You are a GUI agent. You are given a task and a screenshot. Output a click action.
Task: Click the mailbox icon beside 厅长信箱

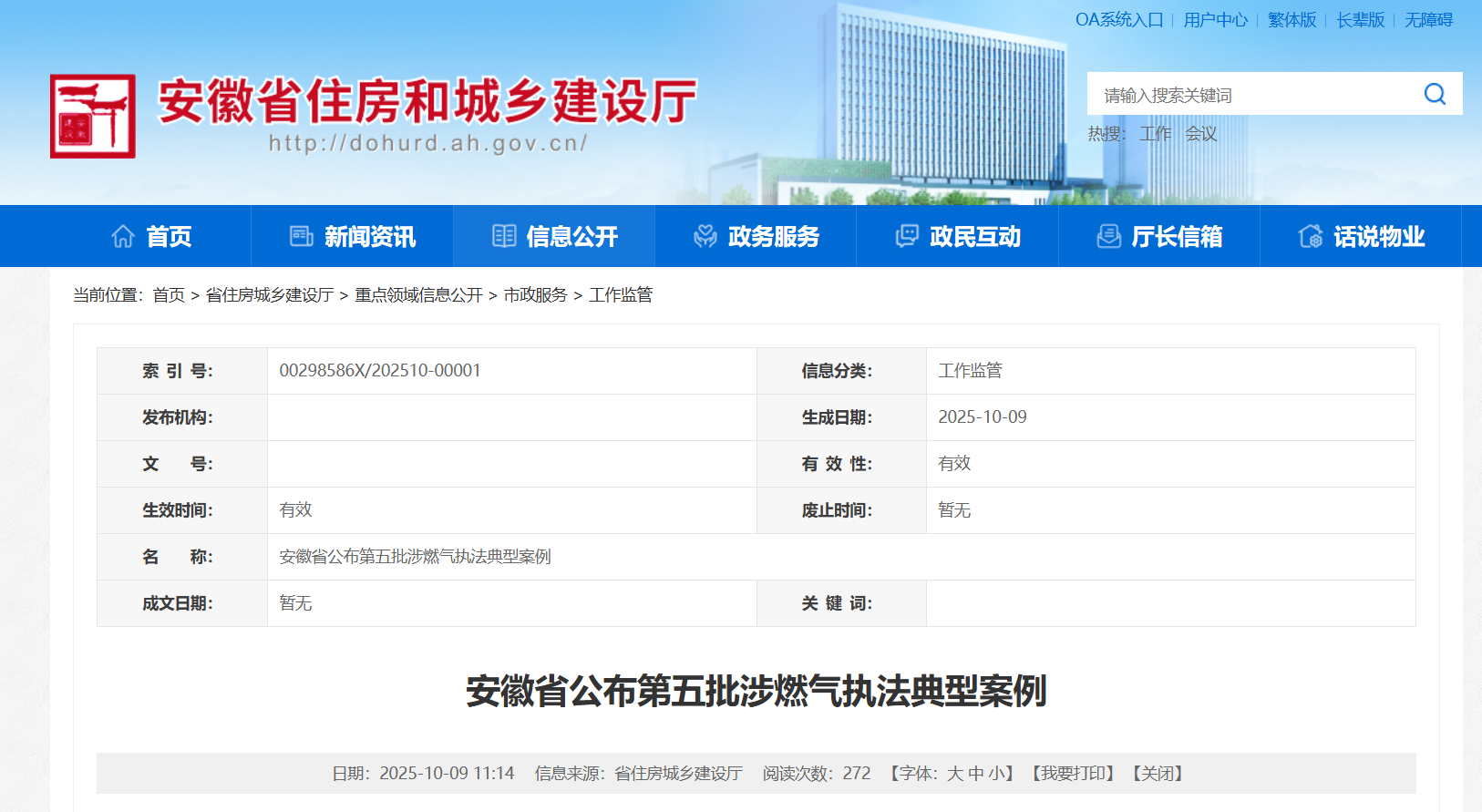point(1108,237)
